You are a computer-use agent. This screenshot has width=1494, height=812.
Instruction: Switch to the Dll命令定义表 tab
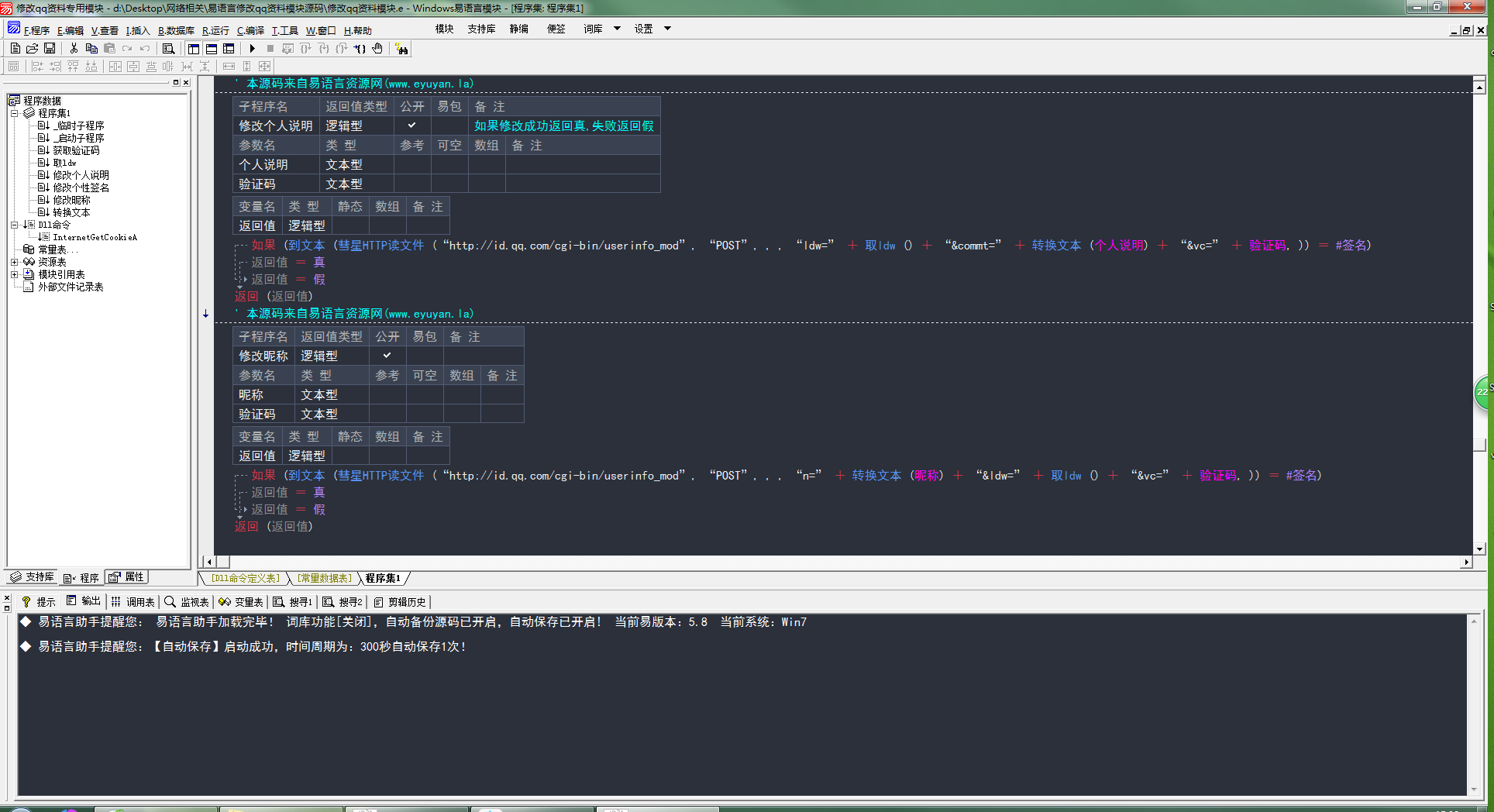(x=245, y=578)
